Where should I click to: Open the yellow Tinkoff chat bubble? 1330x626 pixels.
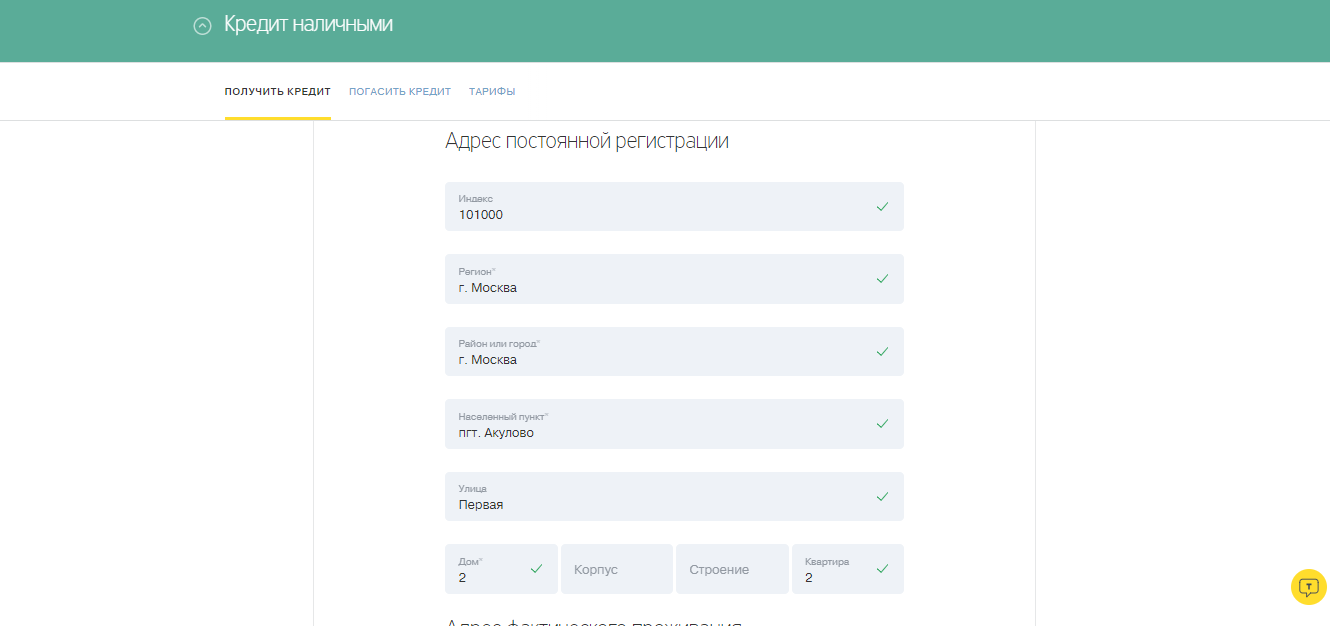(1308, 587)
